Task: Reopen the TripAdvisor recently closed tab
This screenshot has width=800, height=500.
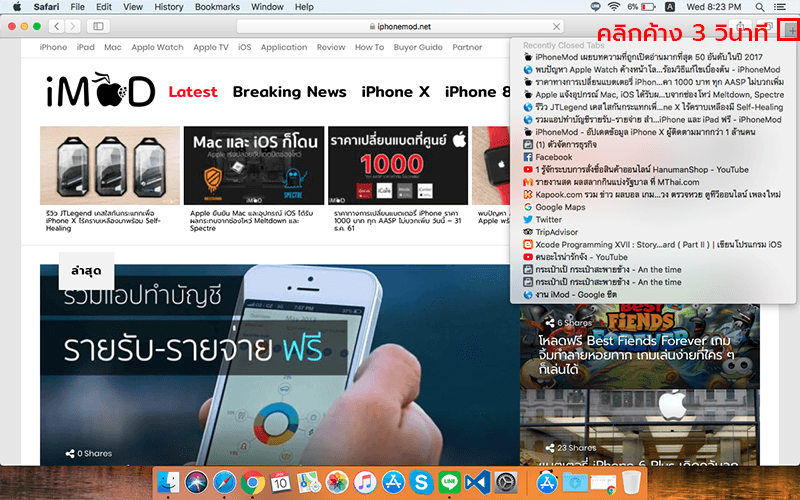Action: coord(653,232)
